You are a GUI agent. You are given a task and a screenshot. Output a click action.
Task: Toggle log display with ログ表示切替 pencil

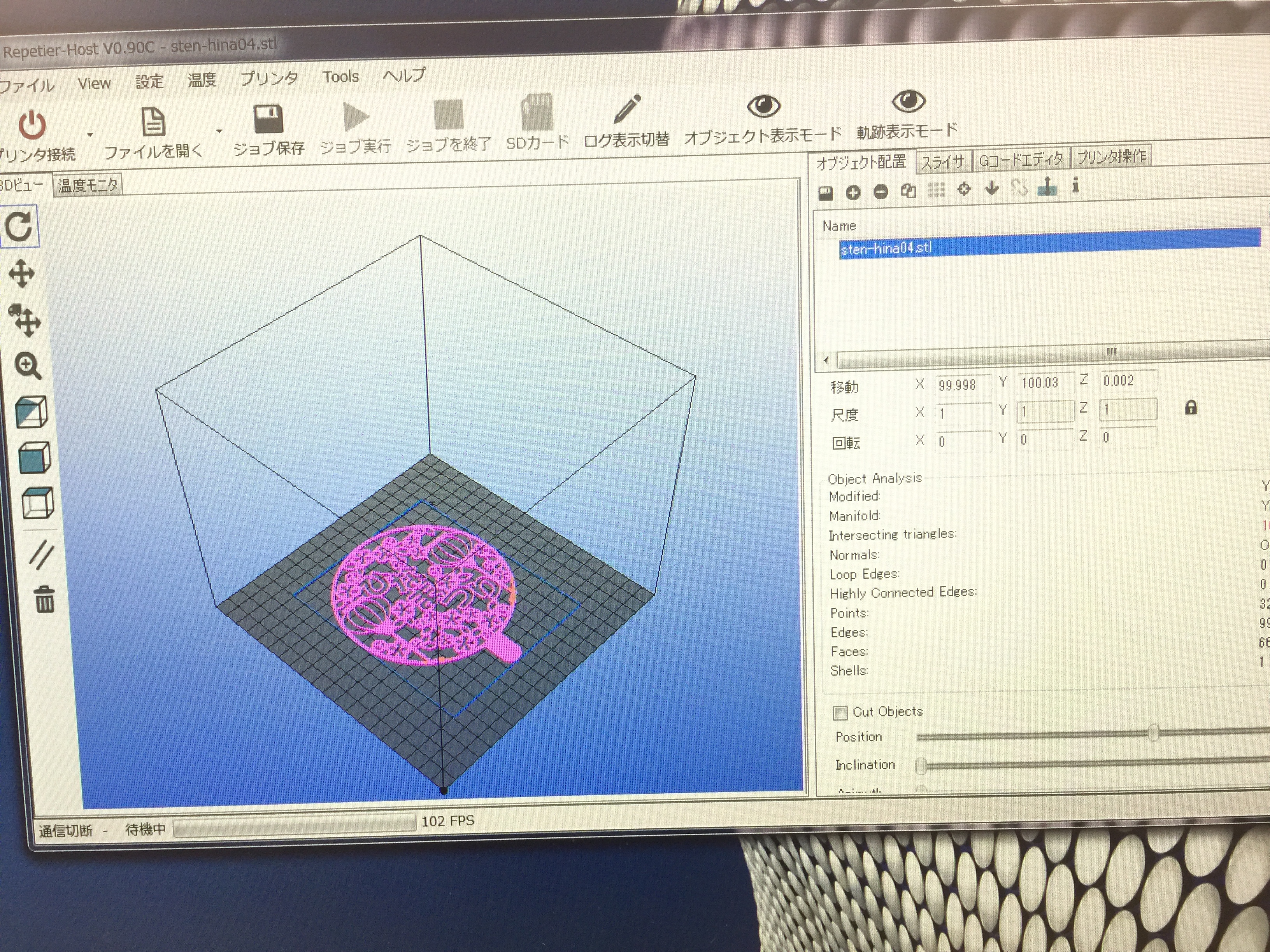tap(627, 108)
